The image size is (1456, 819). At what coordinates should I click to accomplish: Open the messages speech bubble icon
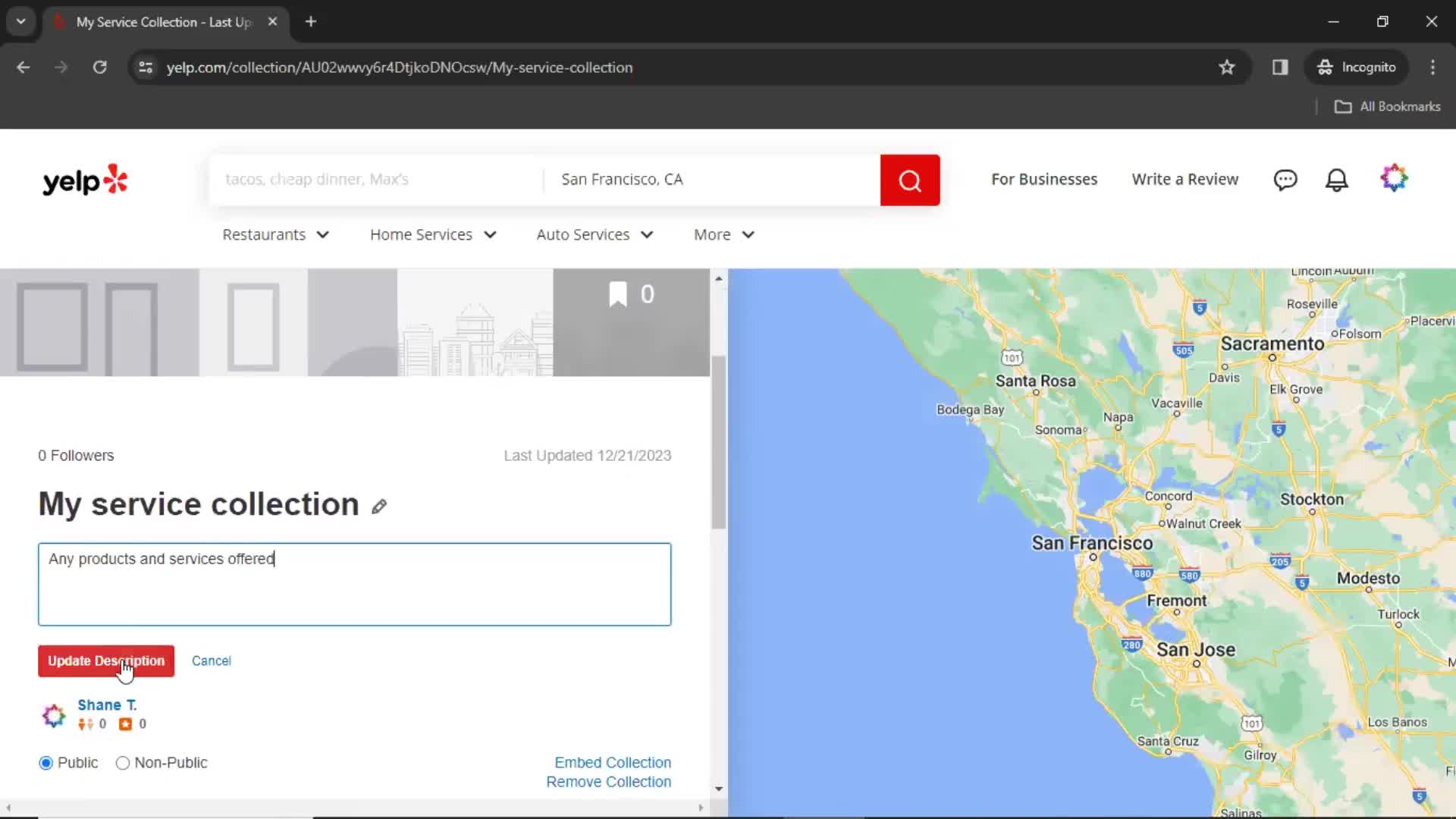click(x=1285, y=180)
